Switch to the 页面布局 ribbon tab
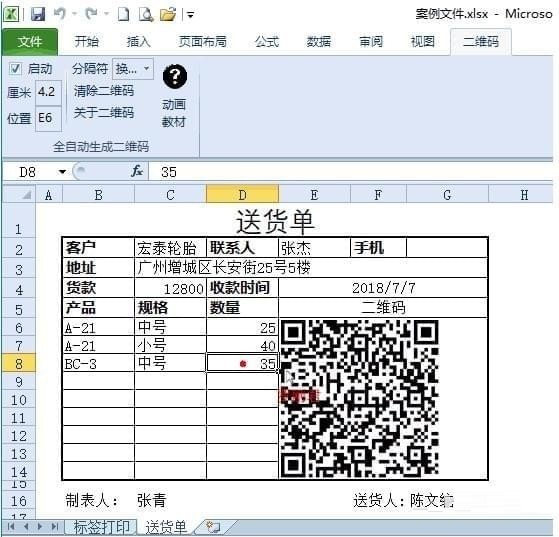The width and height of the screenshot is (559, 537). coord(202,42)
